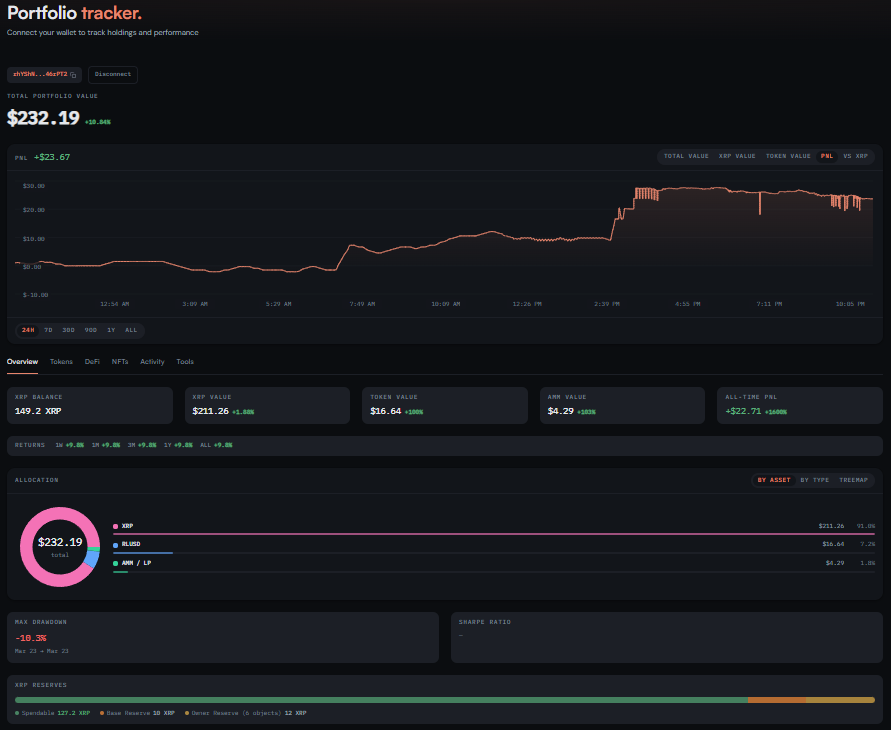Click the XRP Value card
The image size is (891, 730).
click(x=267, y=406)
